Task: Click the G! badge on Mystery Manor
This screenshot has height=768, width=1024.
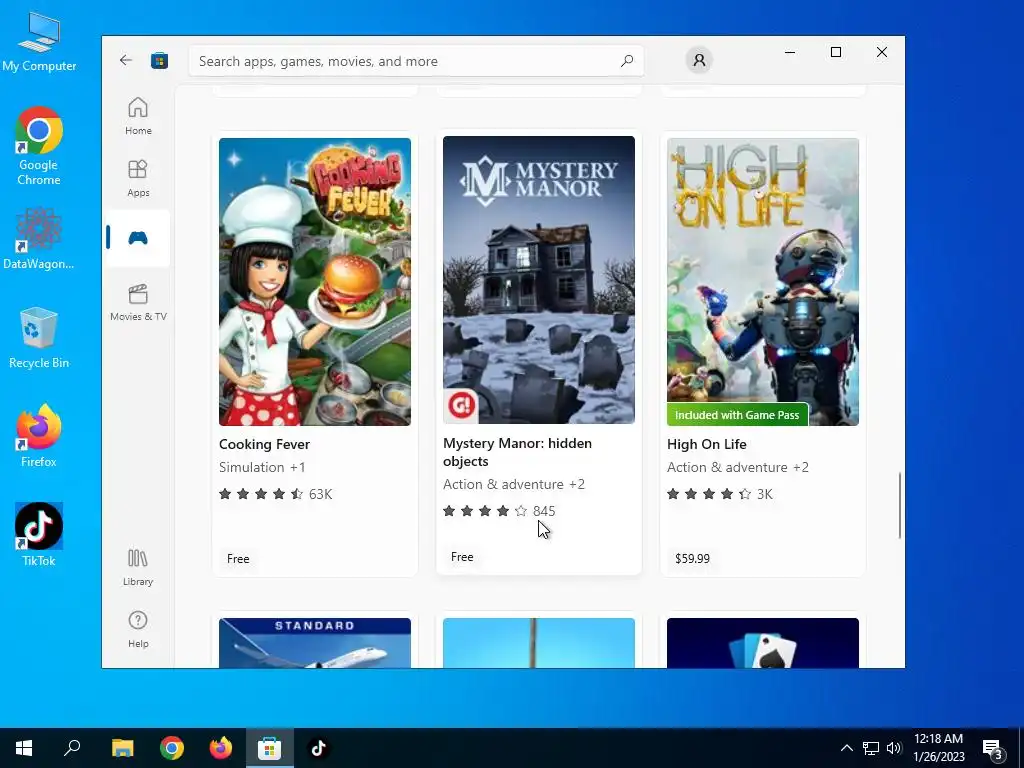Action: click(x=461, y=406)
